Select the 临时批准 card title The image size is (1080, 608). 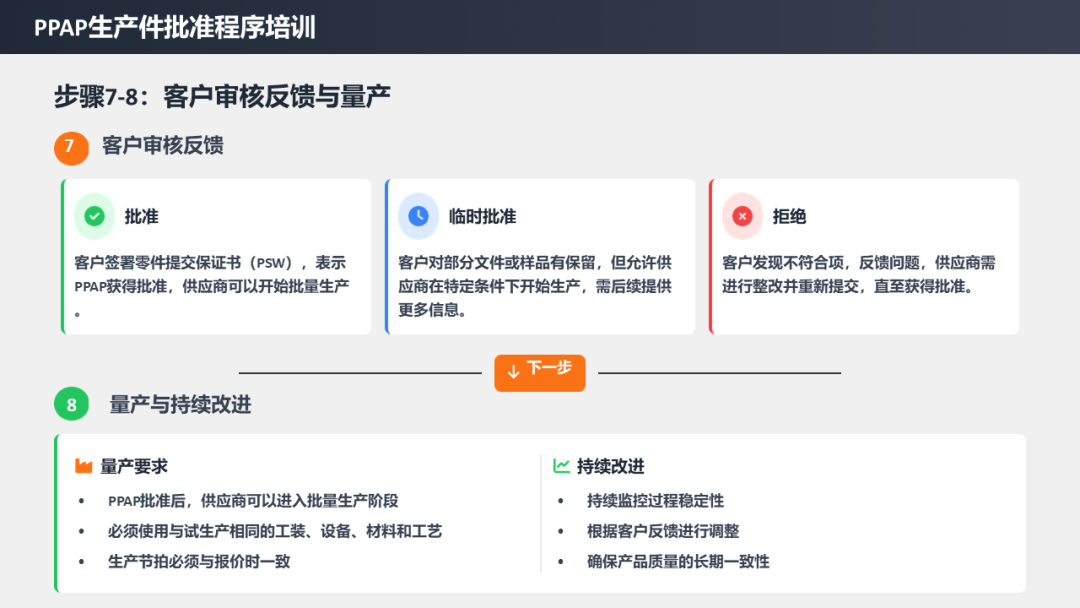tap(482, 217)
